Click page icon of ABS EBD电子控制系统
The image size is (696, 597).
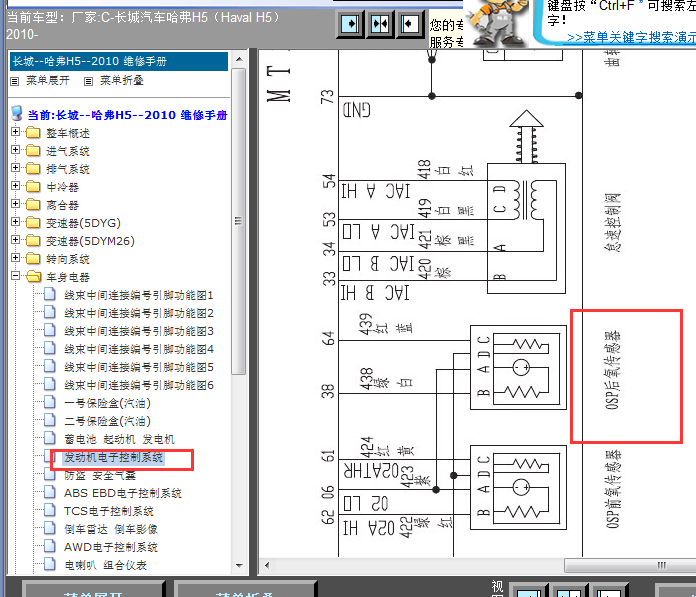click(50, 492)
